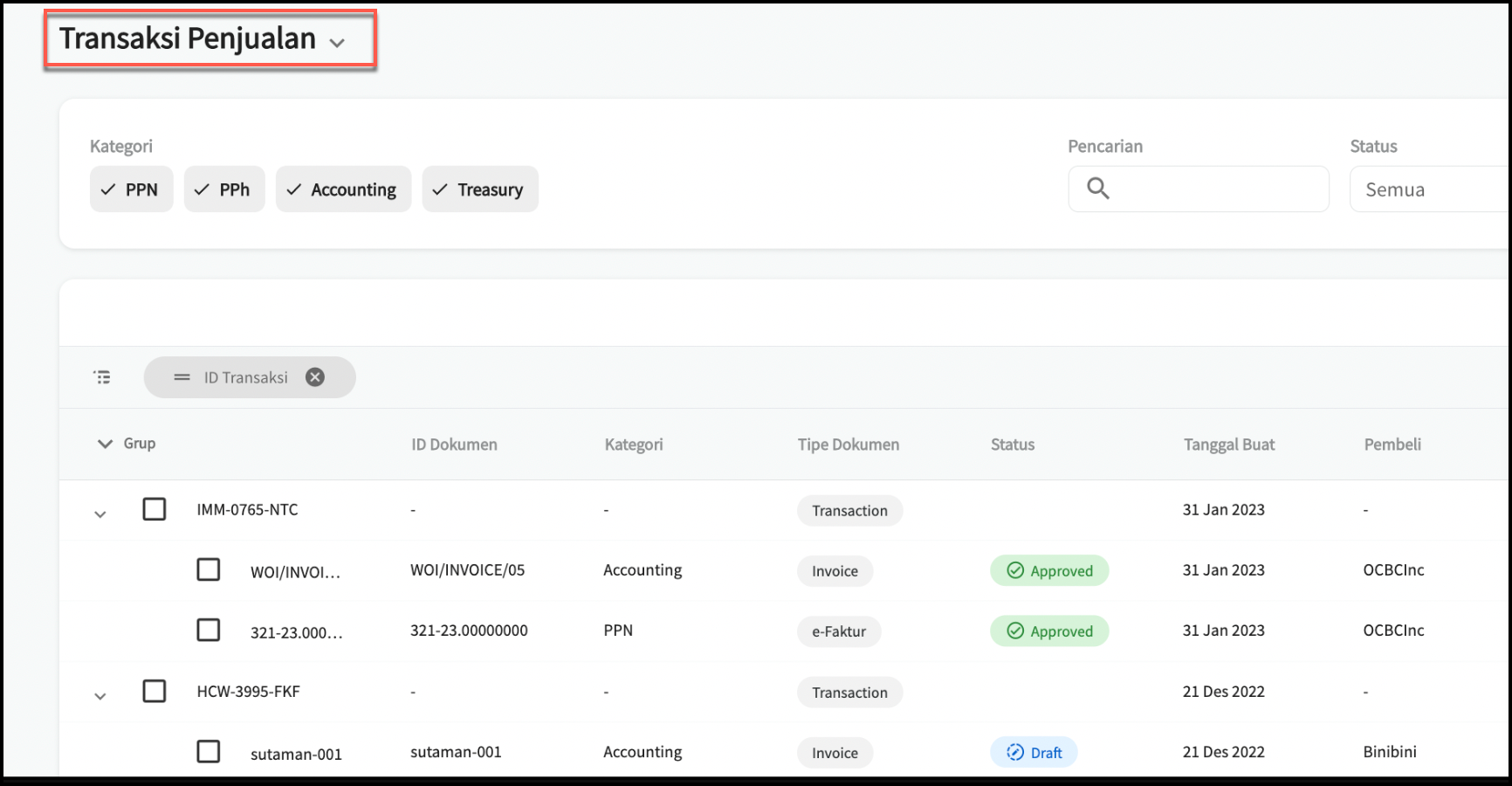Screen dimensions: 1512x786
Task: Remove the ID Transaksi grouping chip
Action: (315, 377)
